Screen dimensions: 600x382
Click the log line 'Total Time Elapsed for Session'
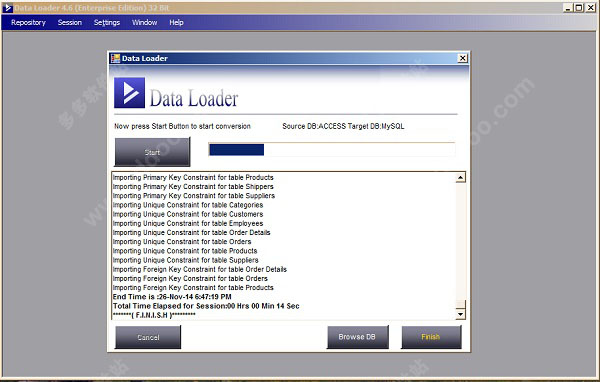coord(206,306)
